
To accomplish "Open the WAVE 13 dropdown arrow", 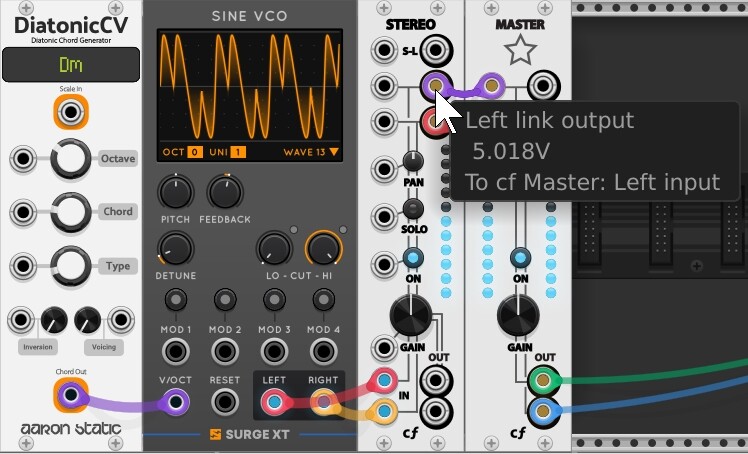I will pyautogui.click(x=334, y=152).
